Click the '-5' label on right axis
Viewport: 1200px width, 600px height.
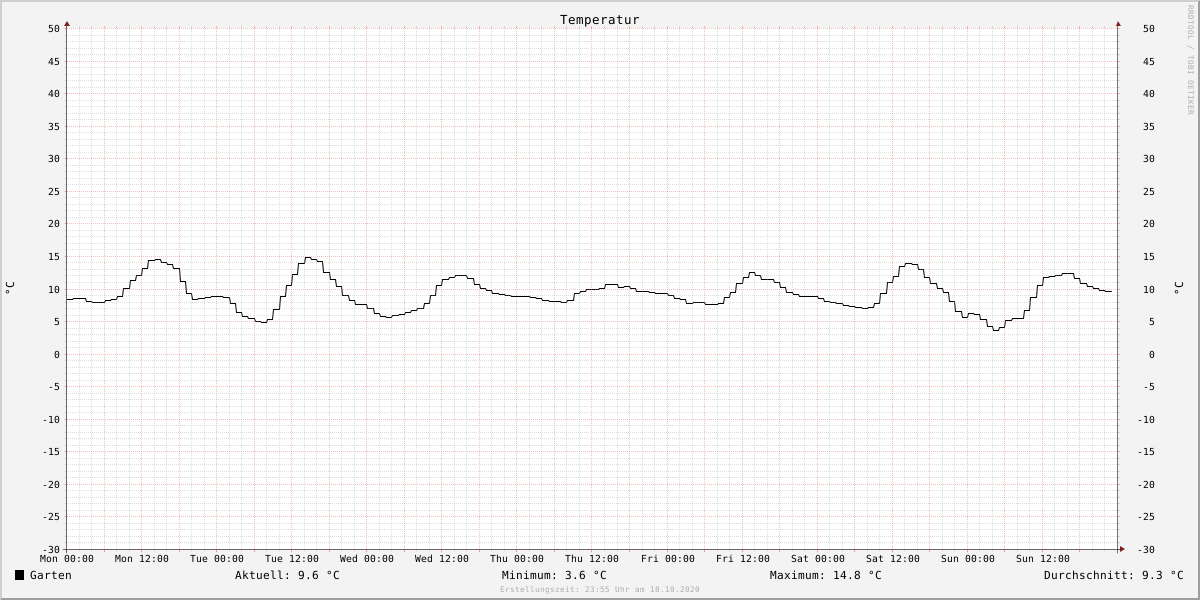[x=1148, y=387]
